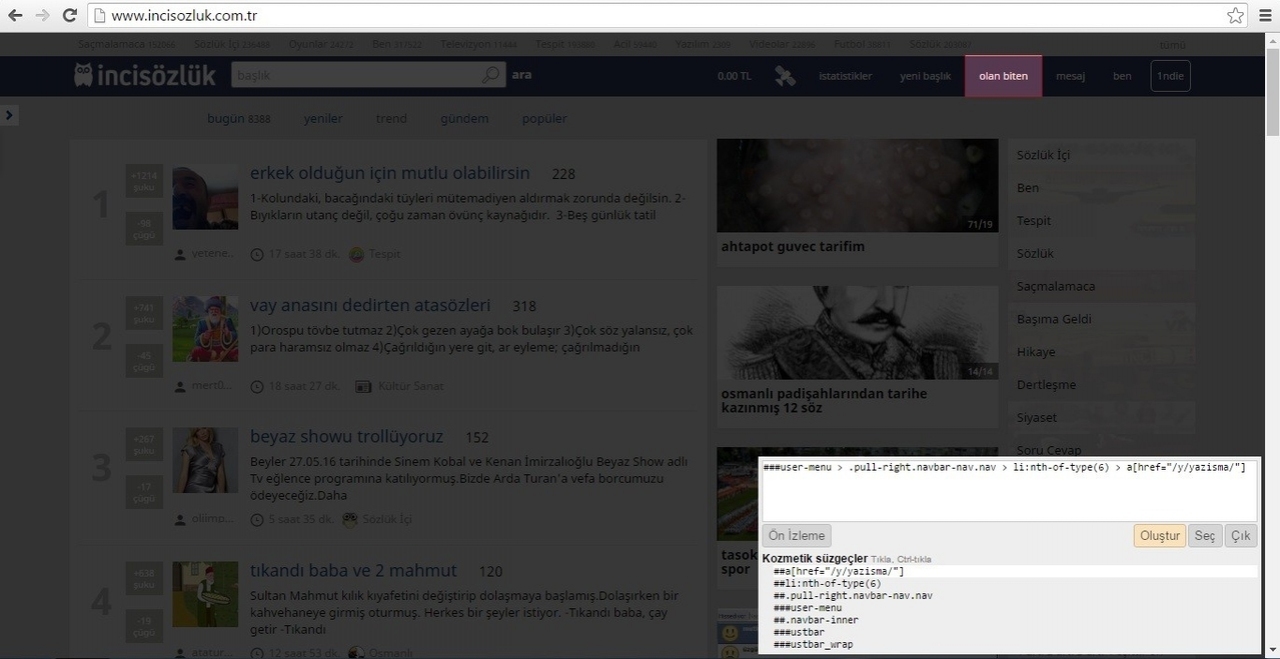Click the thumbnail of 'beyaz showu trollüyoruz'
This screenshot has height=659, width=1280.
tap(205, 461)
